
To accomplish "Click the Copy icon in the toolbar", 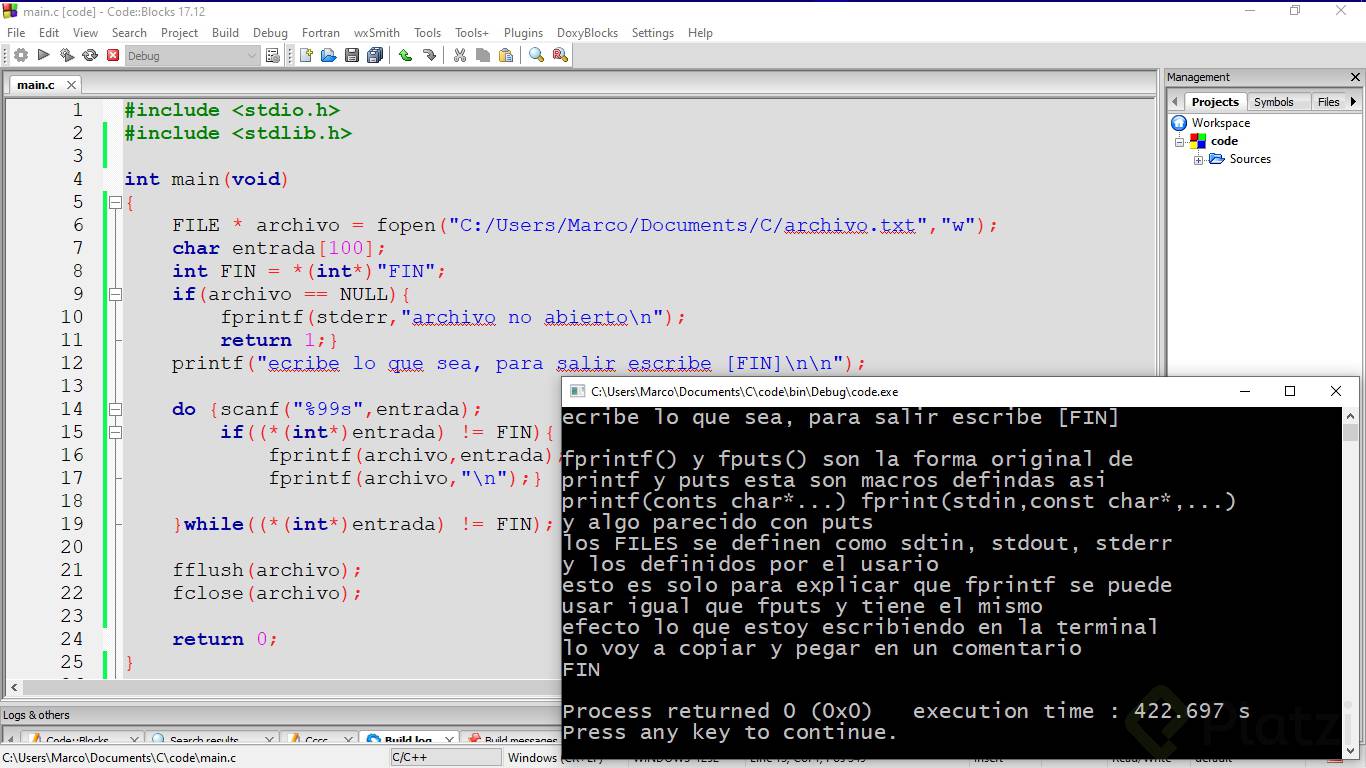I will coord(483,56).
